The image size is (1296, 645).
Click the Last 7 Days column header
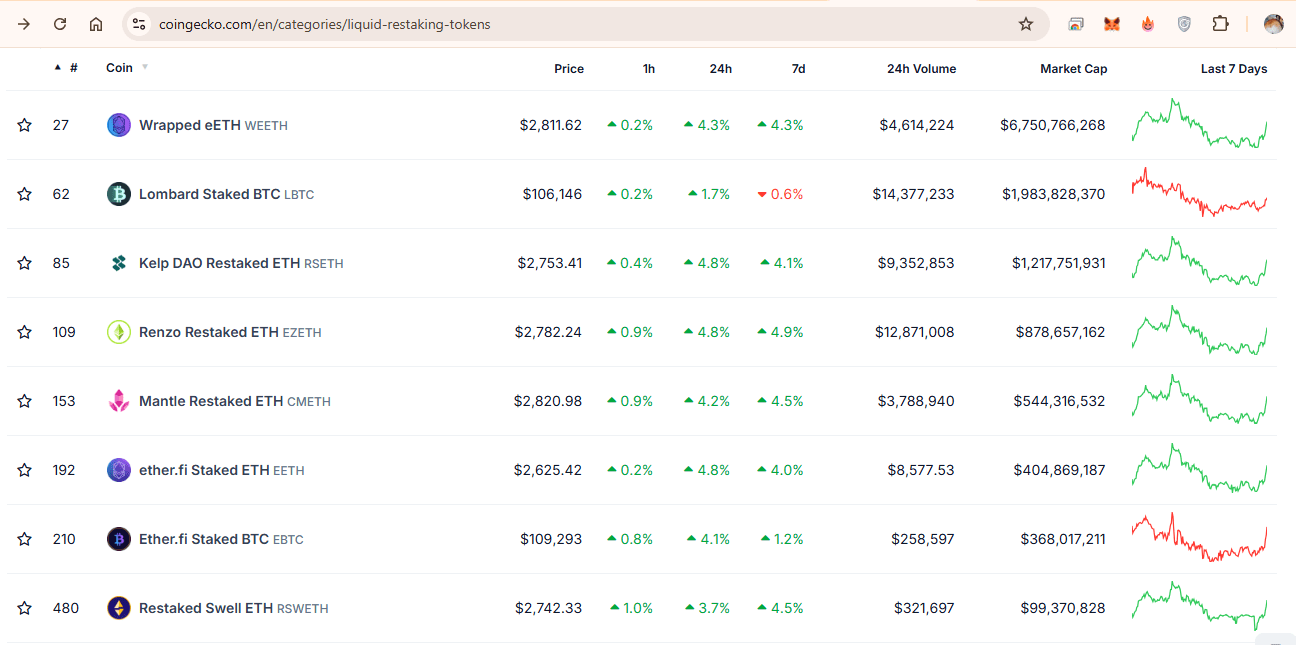coord(1234,69)
